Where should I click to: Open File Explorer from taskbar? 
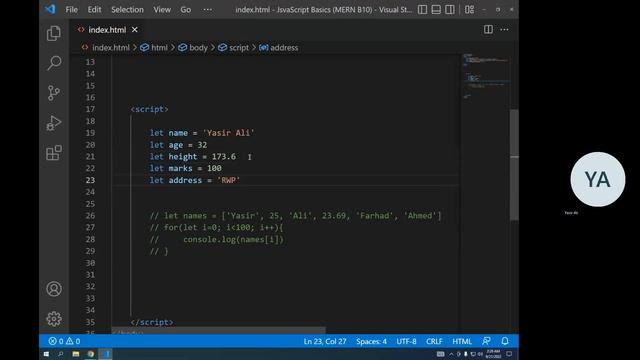click(76, 354)
